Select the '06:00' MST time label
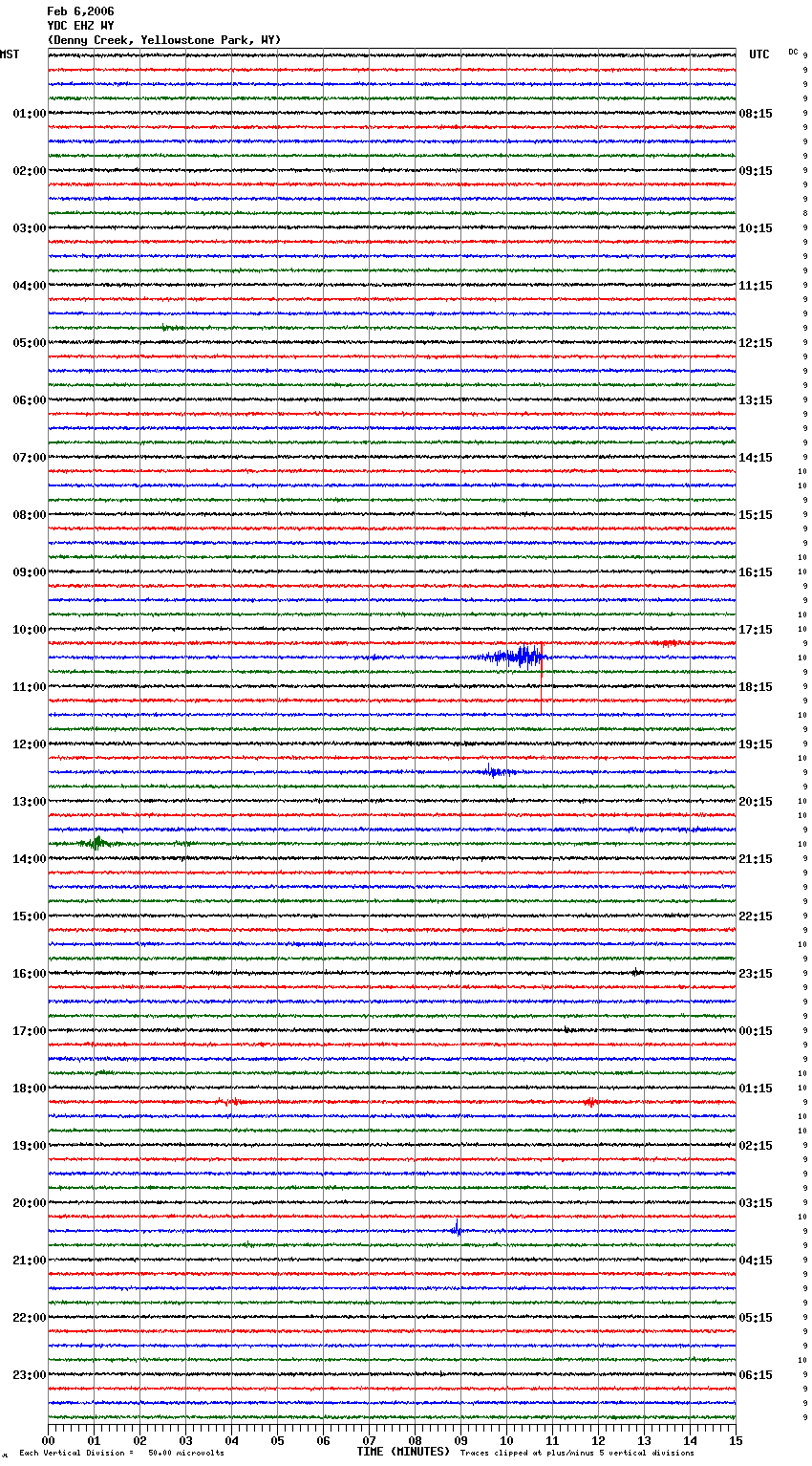This screenshot has height=1466, width=812. coord(29,400)
